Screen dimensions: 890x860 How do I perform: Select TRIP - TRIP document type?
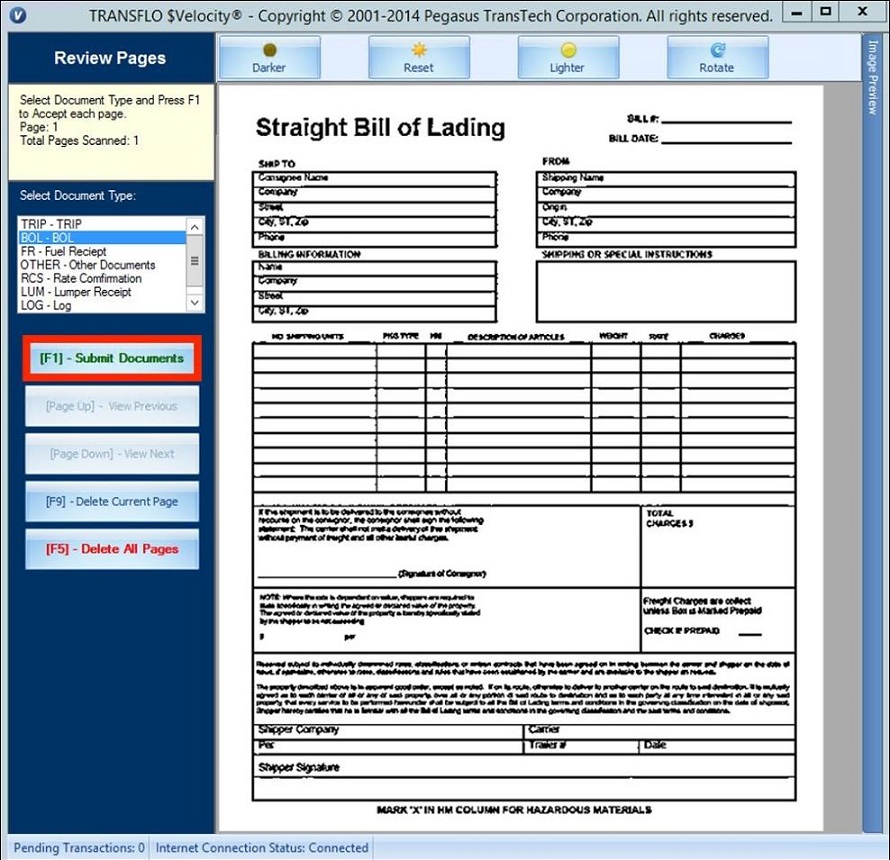click(x=102, y=224)
